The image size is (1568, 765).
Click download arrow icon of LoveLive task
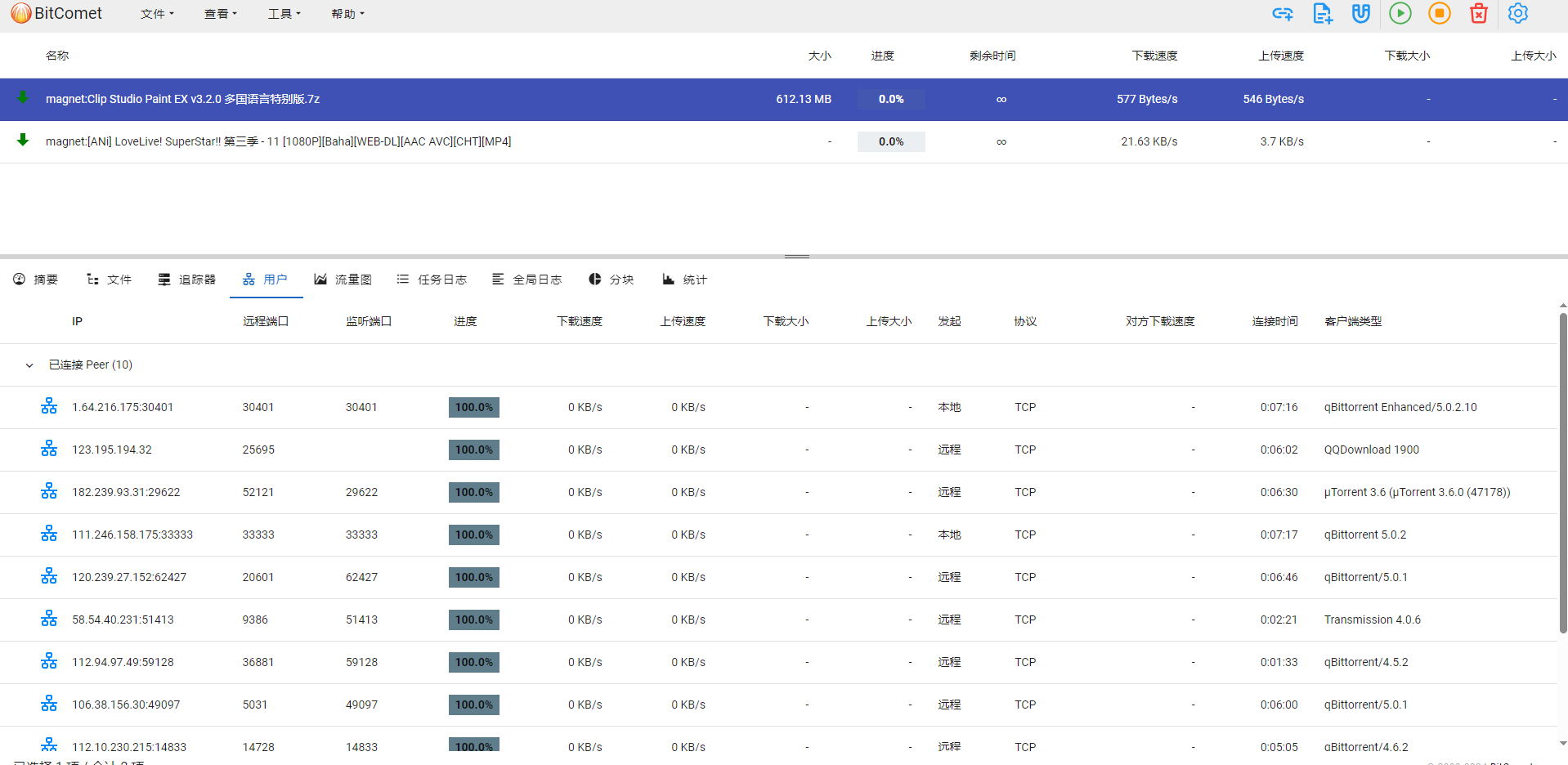point(23,140)
